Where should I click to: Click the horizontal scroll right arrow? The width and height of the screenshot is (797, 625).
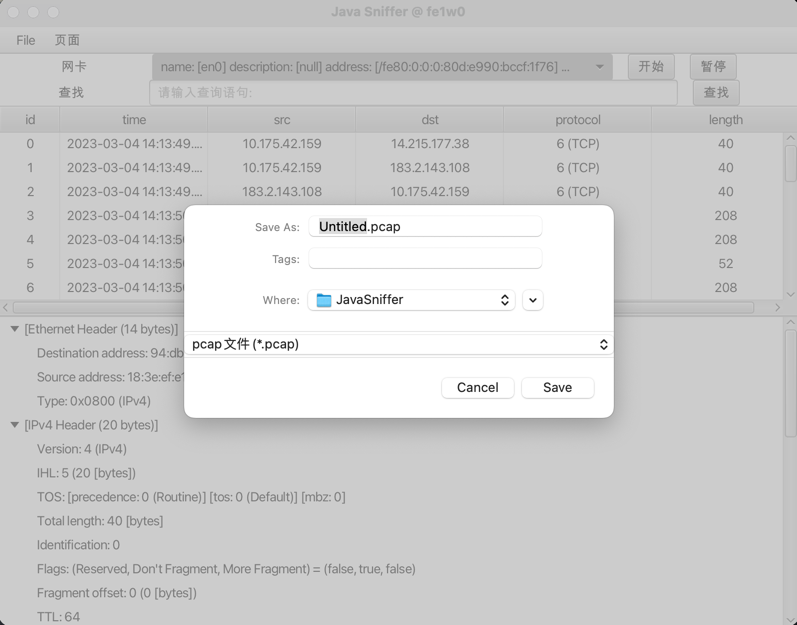pyautogui.click(x=778, y=307)
